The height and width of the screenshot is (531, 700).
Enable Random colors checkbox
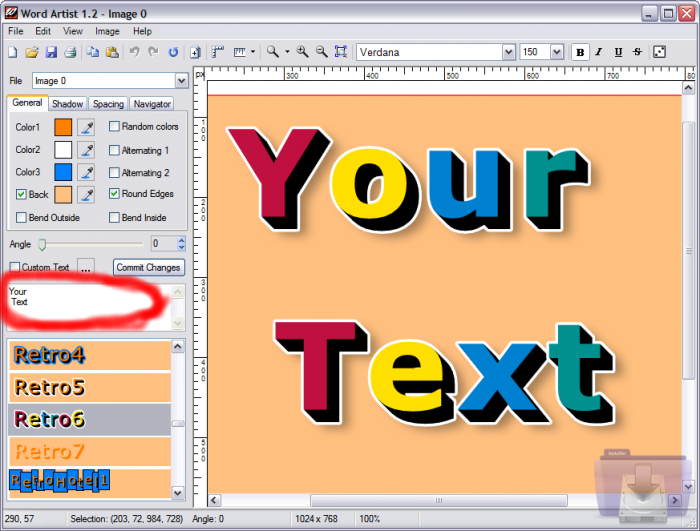click(x=114, y=126)
